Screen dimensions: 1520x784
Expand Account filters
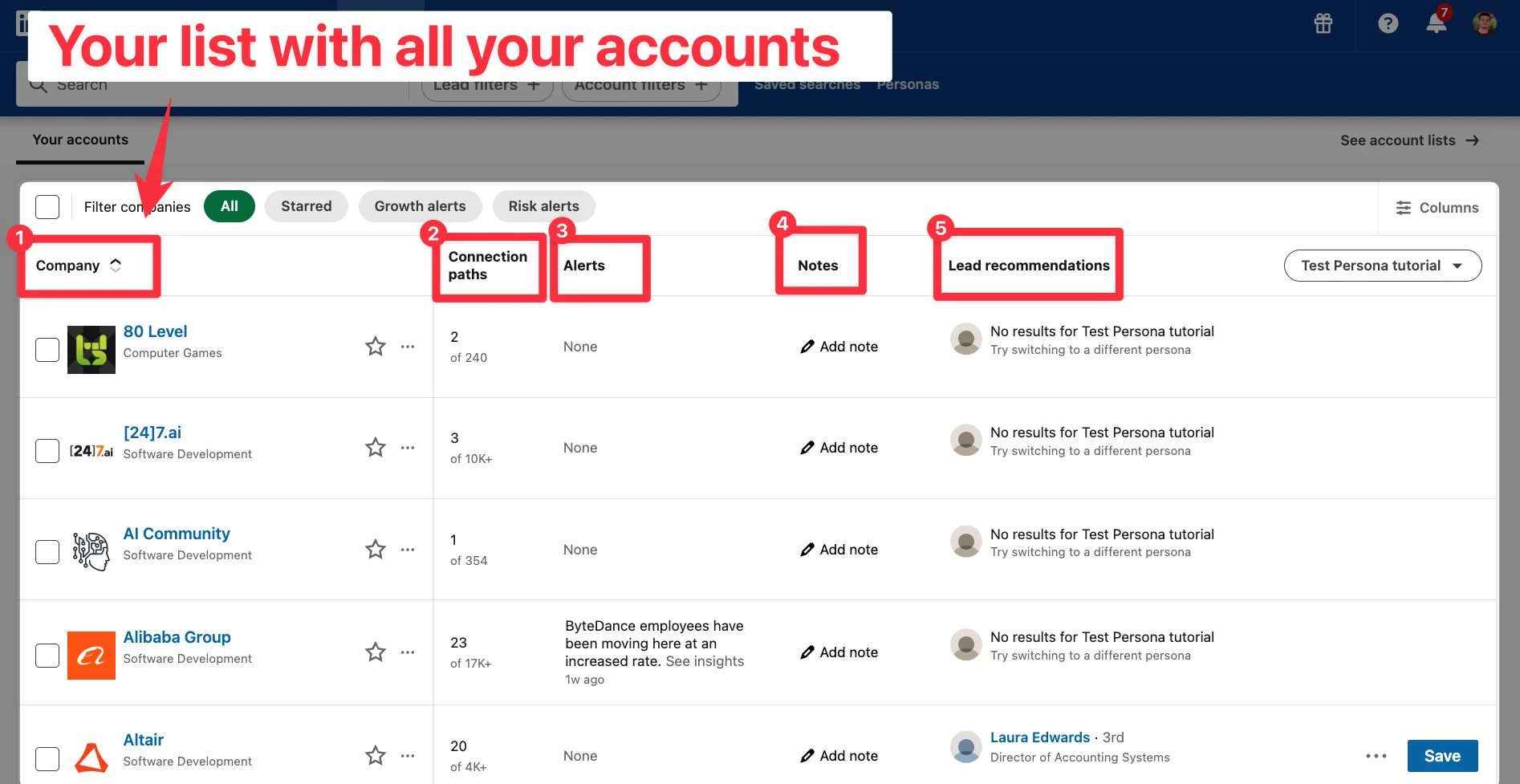(x=641, y=85)
